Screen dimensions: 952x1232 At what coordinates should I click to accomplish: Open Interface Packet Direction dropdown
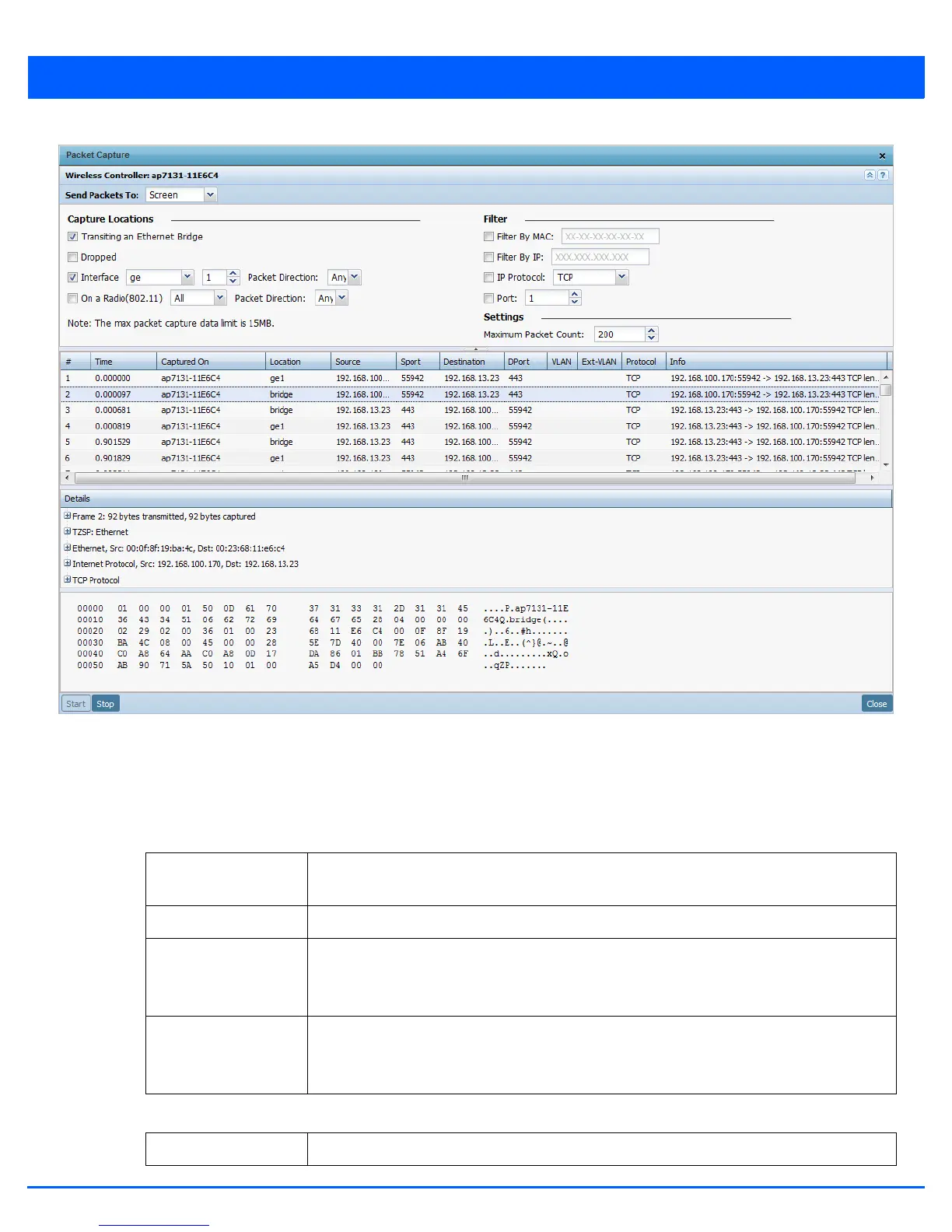point(355,278)
